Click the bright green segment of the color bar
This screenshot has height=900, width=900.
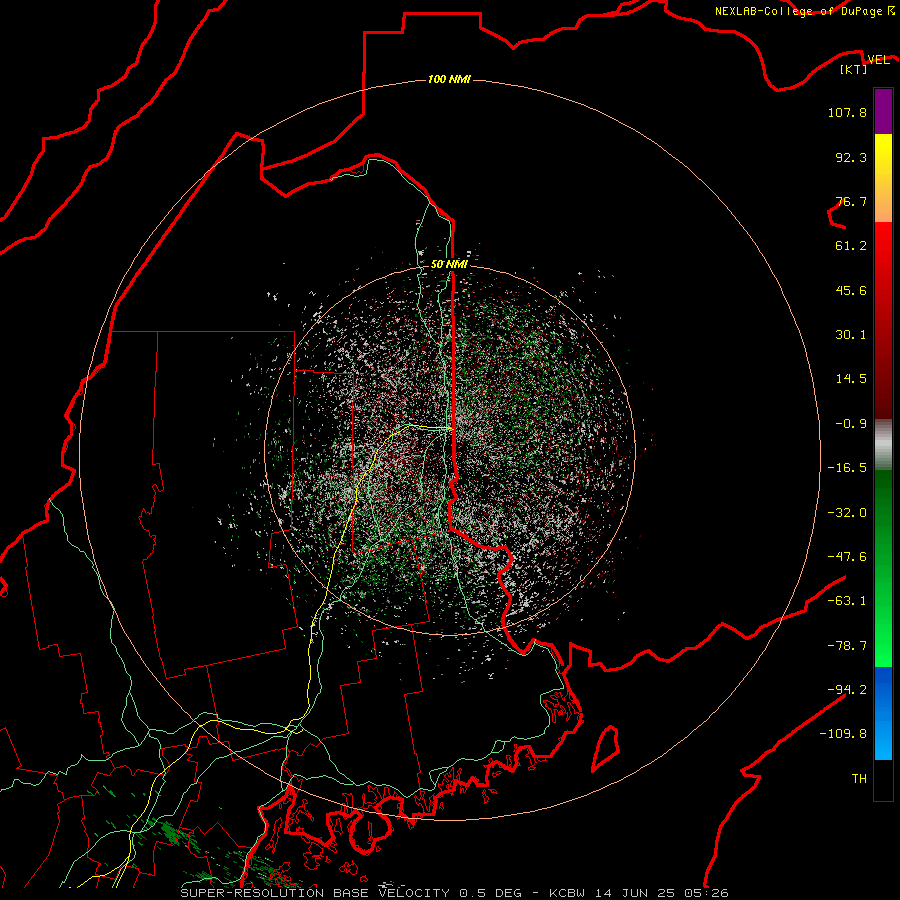[883, 568]
